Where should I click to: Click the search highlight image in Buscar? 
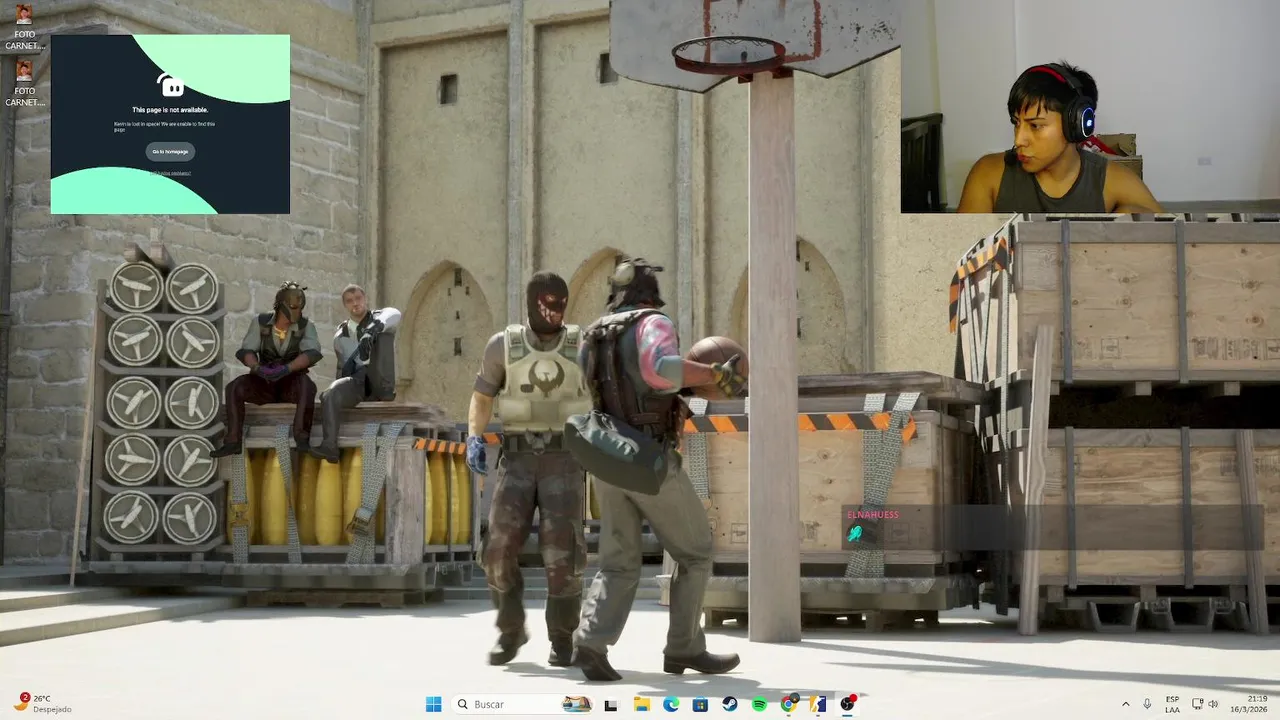(x=576, y=704)
